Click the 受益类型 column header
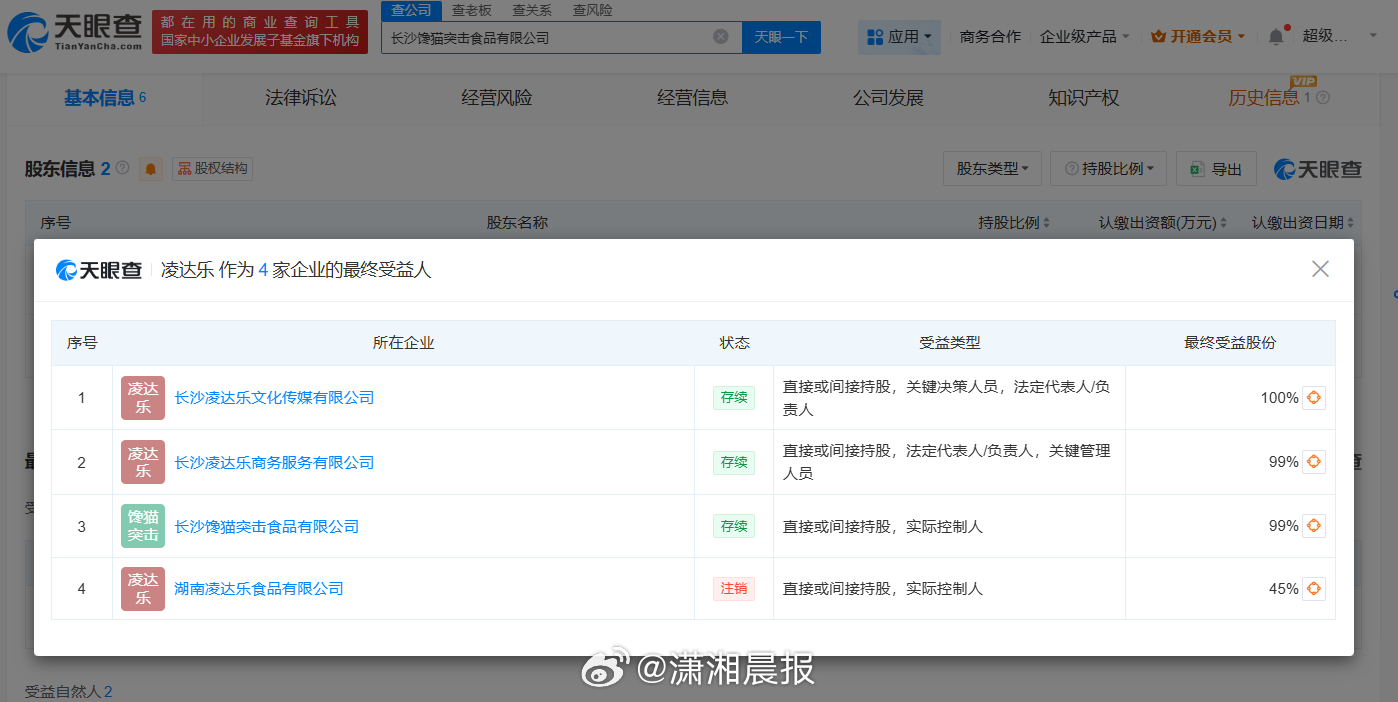This screenshot has width=1398, height=702. pyautogui.click(x=950, y=343)
